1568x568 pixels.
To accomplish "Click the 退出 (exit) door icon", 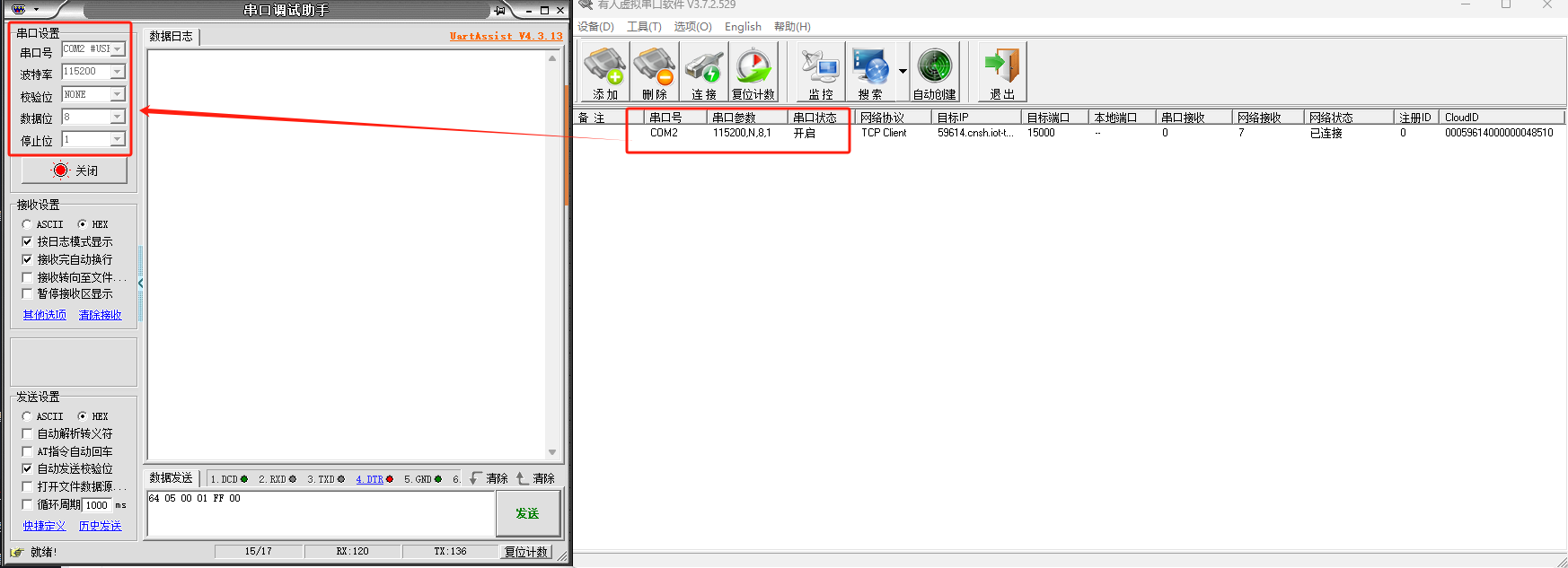I will pyautogui.click(x=1001, y=72).
